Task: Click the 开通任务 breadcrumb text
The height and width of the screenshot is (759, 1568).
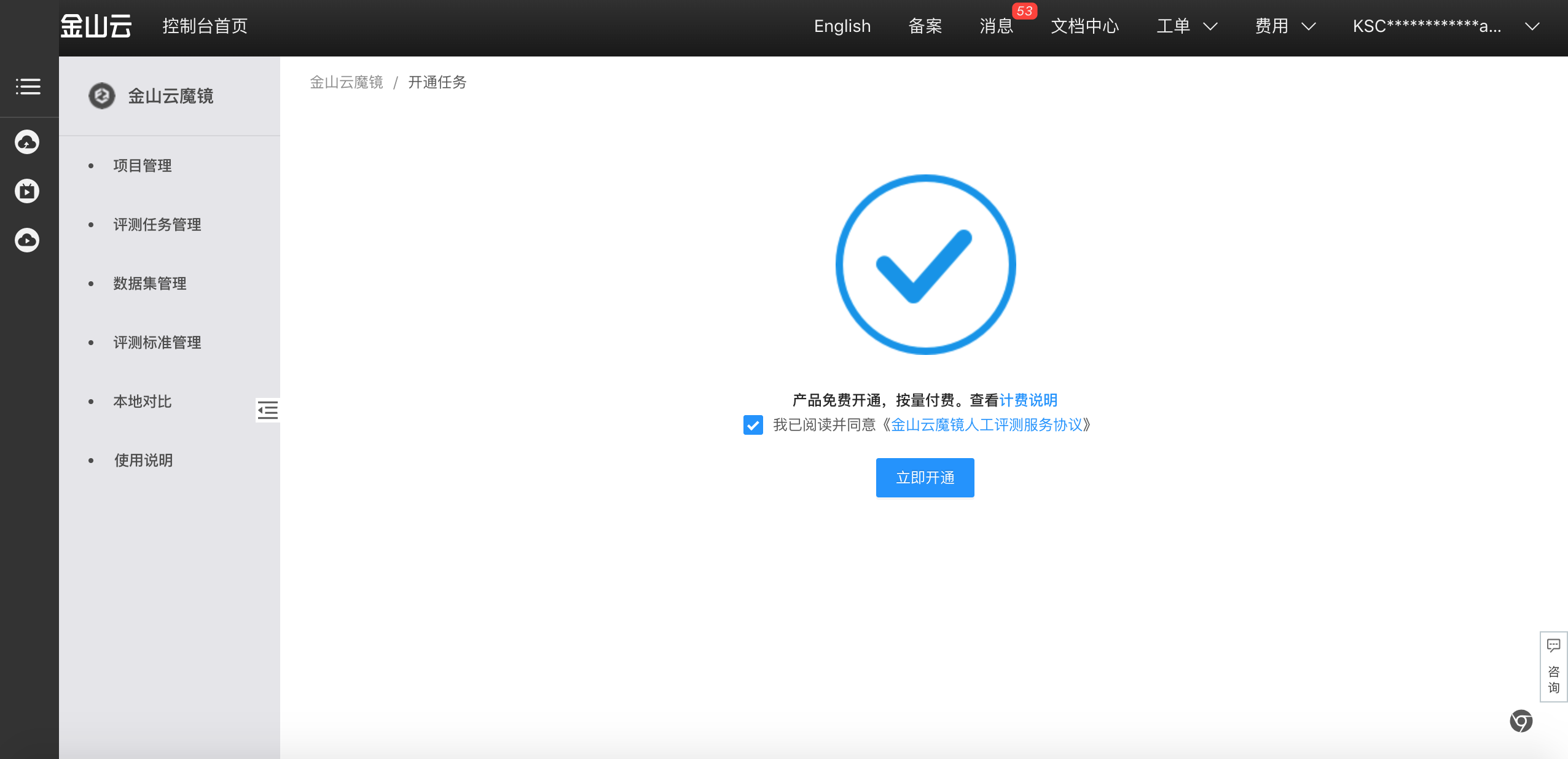Action: pyautogui.click(x=437, y=82)
